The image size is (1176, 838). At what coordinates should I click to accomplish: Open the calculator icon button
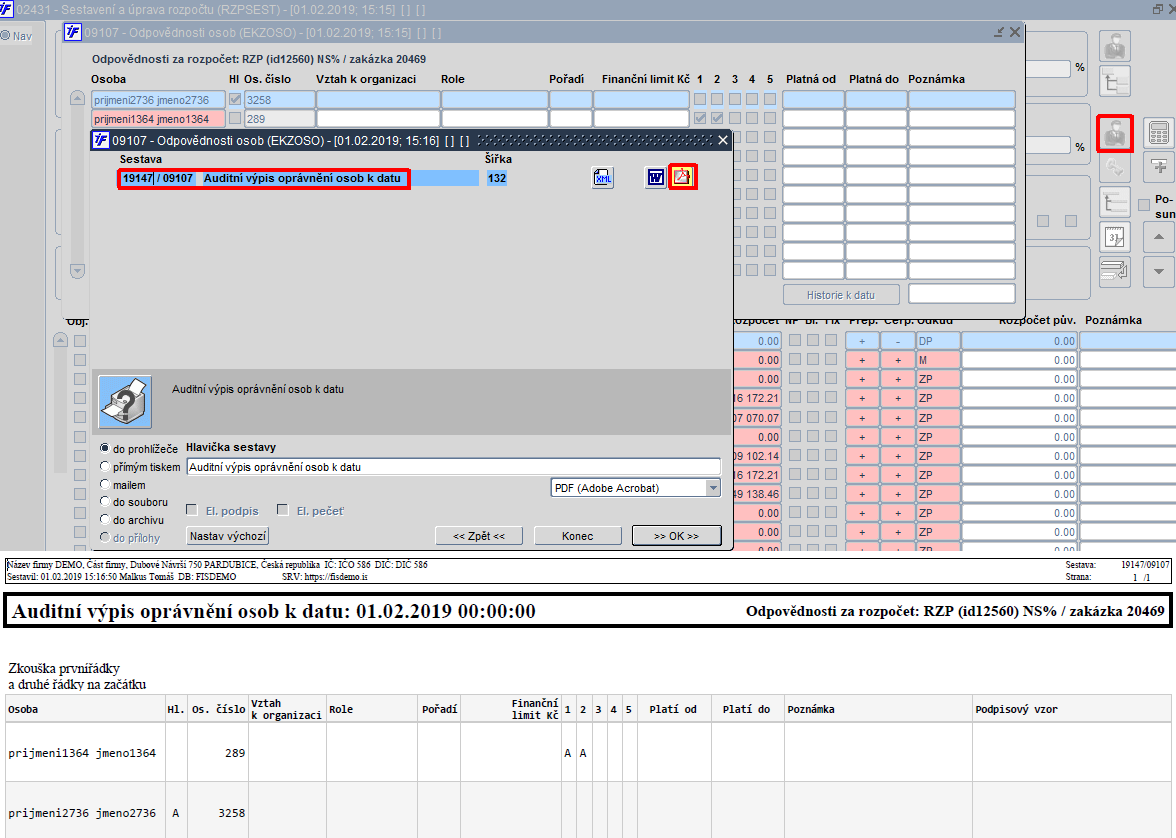click(x=1159, y=134)
